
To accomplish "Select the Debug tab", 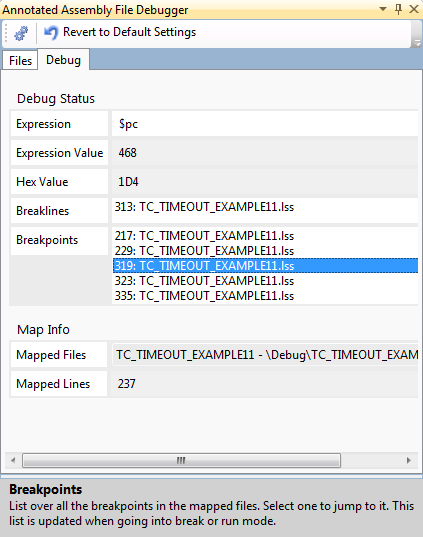I will coord(64,60).
